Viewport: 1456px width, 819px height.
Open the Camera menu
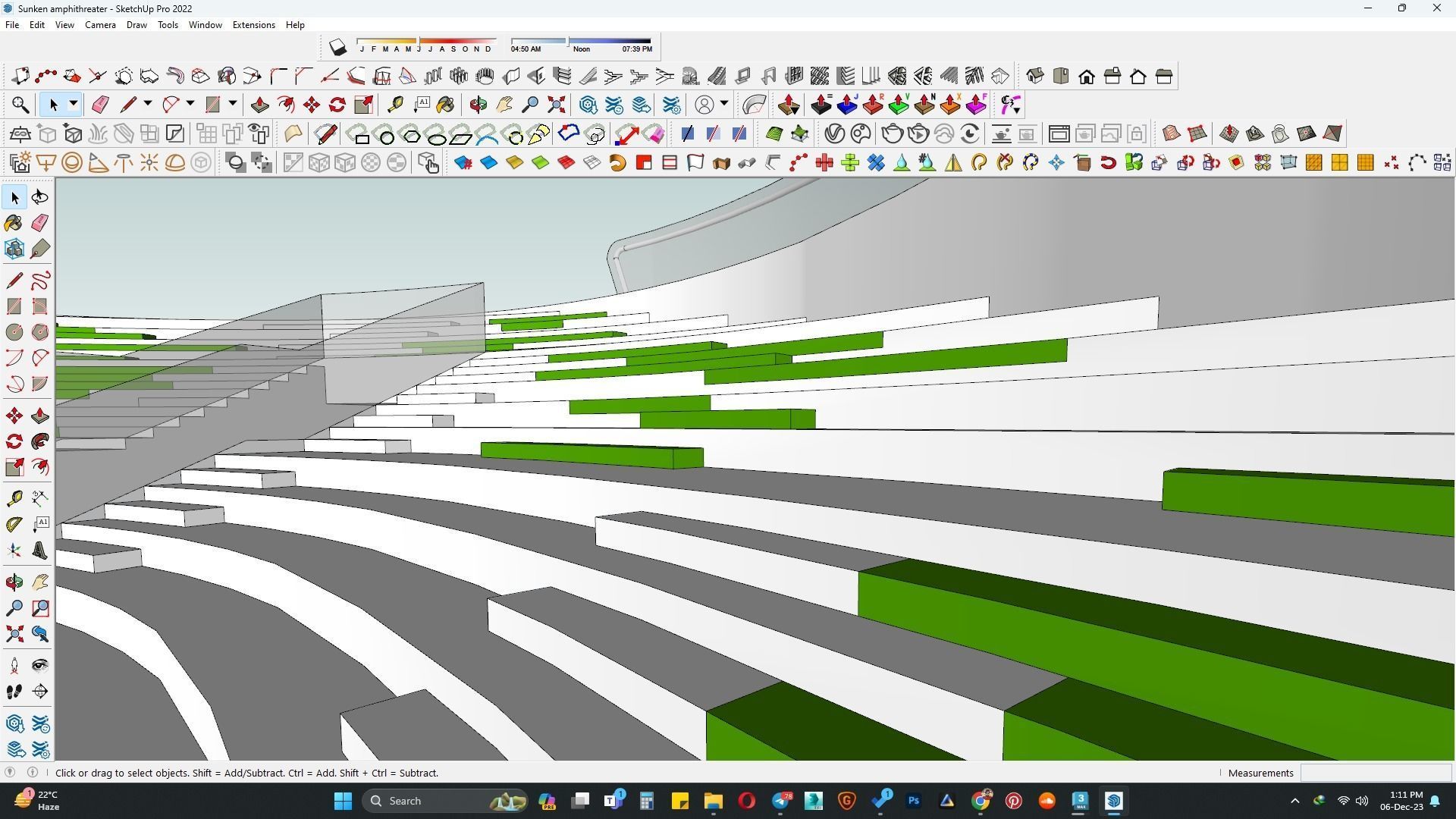pyautogui.click(x=100, y=25)
